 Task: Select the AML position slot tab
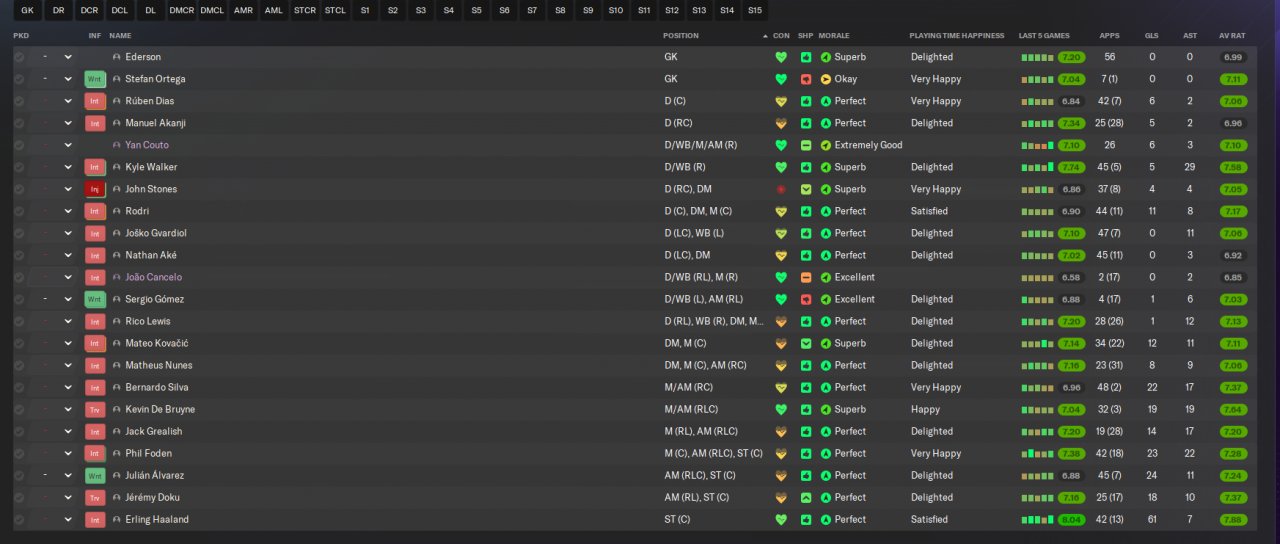coord(274,10)
